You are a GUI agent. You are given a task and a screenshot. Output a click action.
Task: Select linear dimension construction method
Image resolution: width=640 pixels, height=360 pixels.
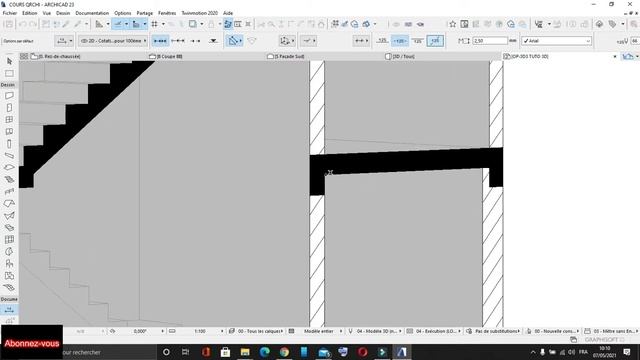pyautogui.click(x=160, y=41)
